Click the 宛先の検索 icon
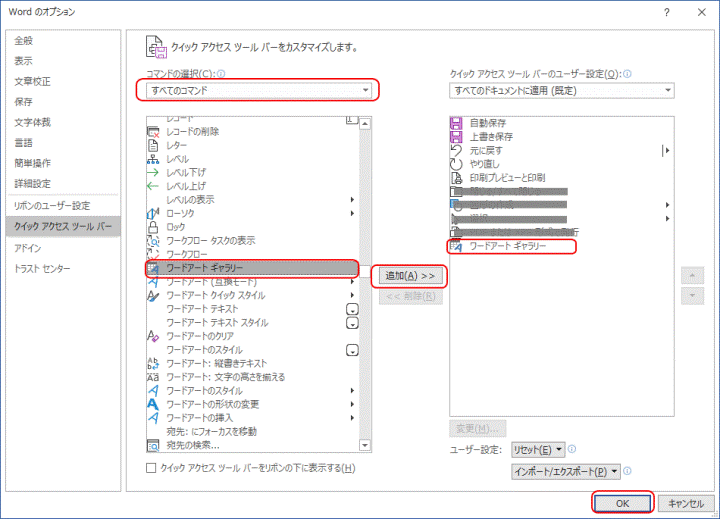Viewport: 720px width, 519px height. coord(153,445)
